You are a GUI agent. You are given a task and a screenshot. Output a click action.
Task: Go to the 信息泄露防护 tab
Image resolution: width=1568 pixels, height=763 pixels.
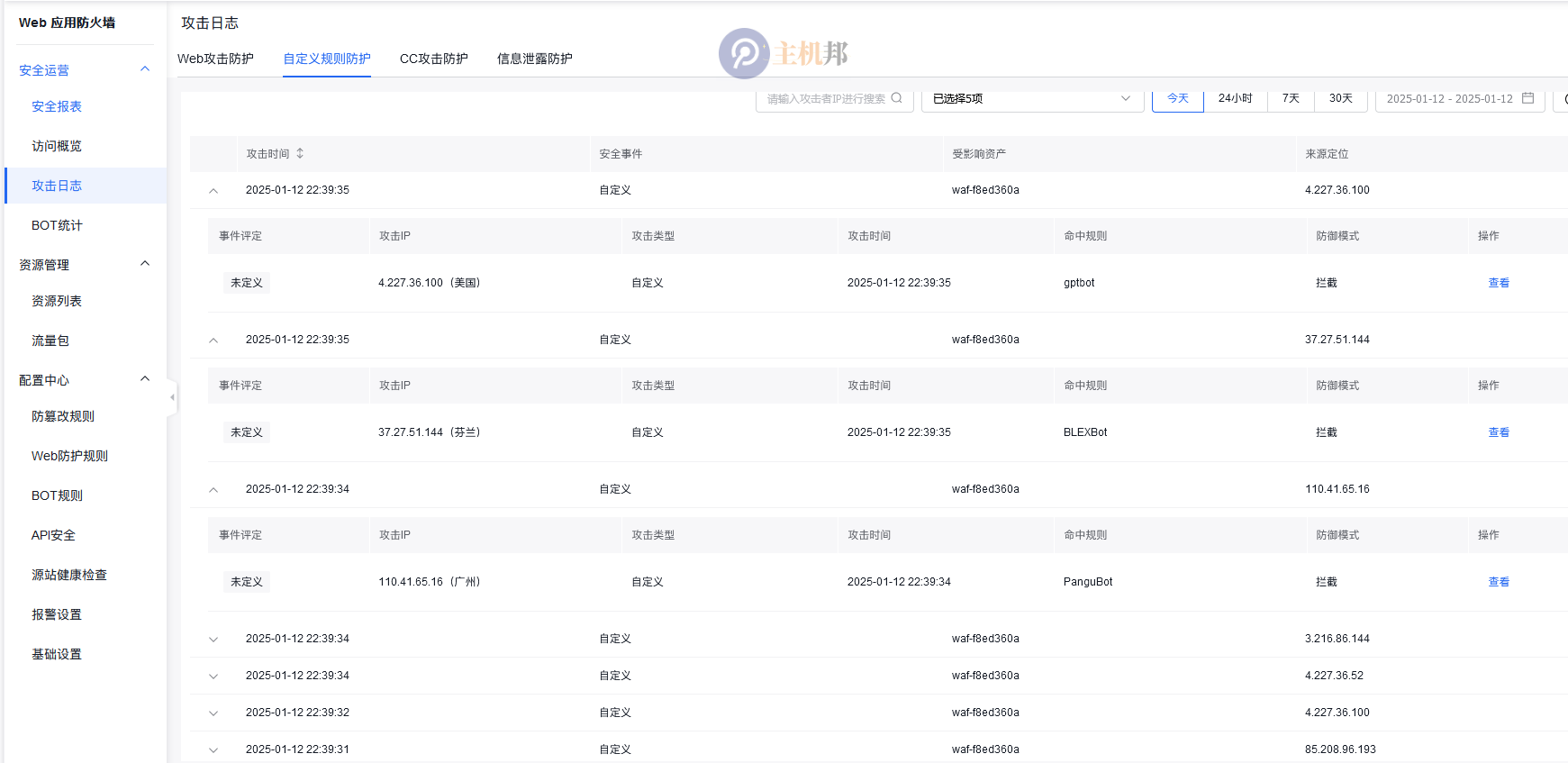[x=535, y=59]
